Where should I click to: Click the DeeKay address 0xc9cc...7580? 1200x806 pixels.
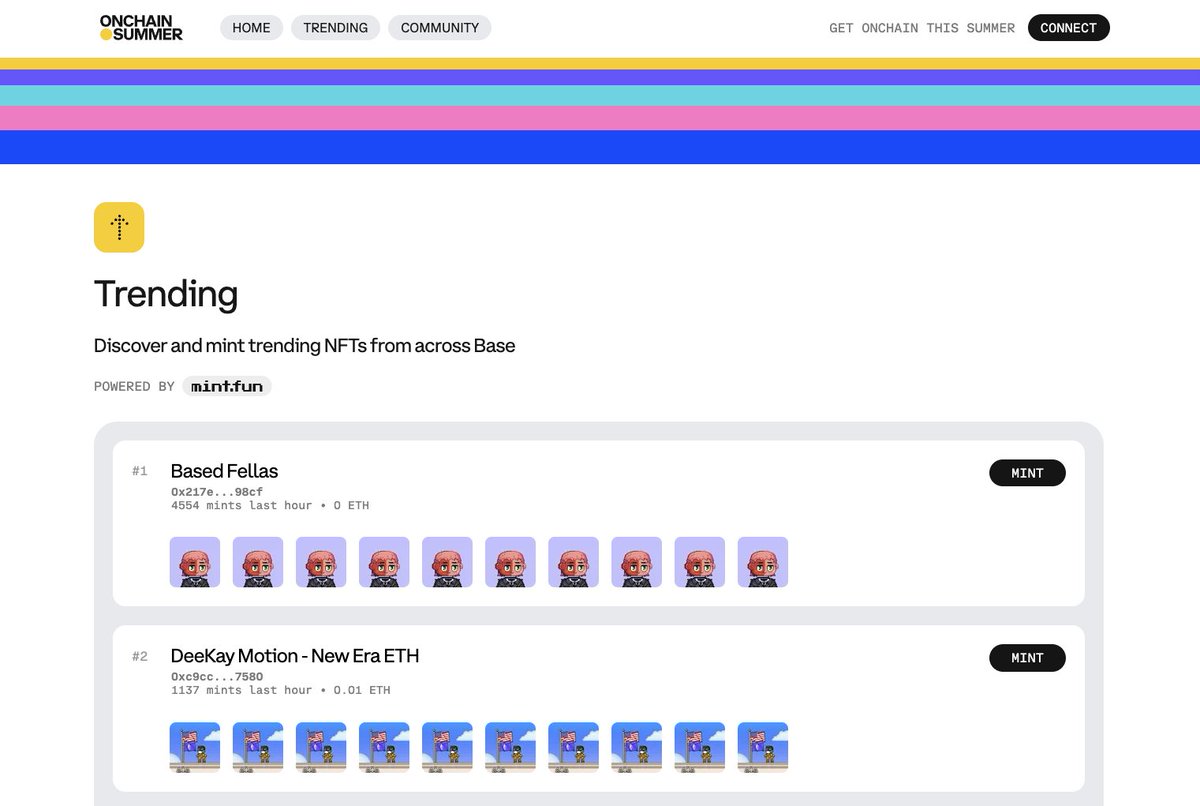click(217, 677)
